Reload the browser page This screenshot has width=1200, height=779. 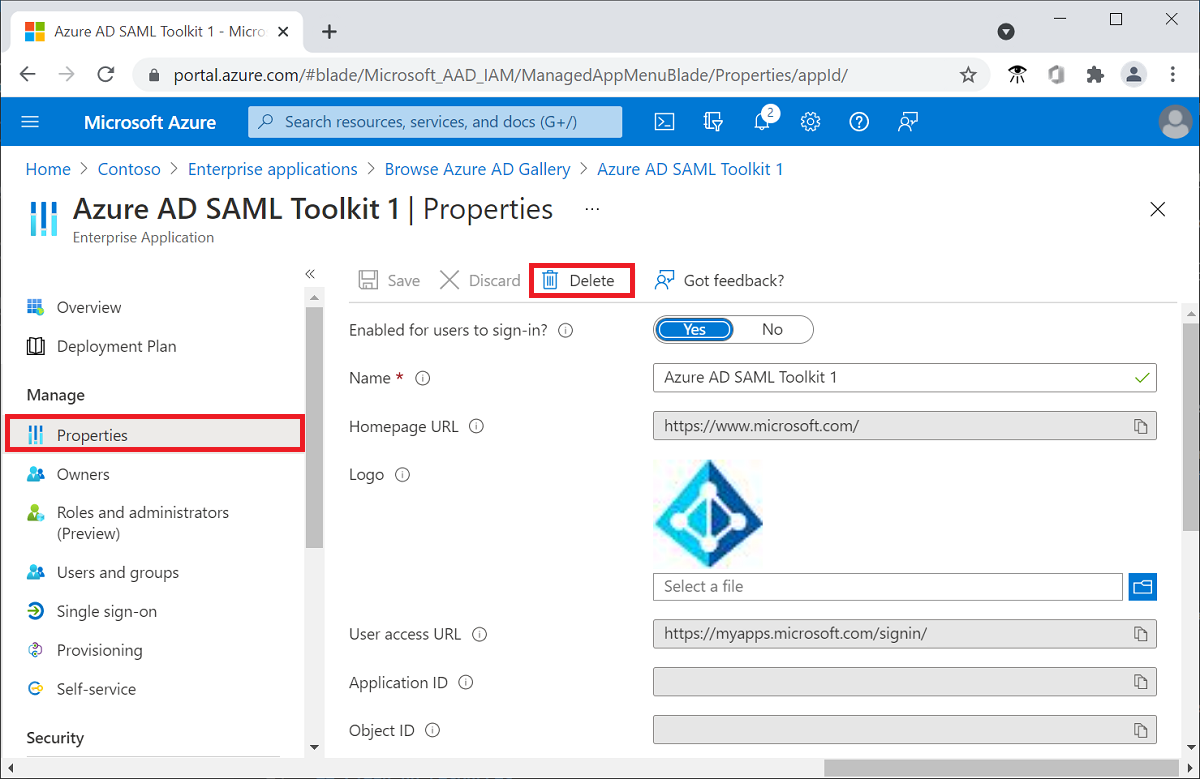click(x=105, y=75)
